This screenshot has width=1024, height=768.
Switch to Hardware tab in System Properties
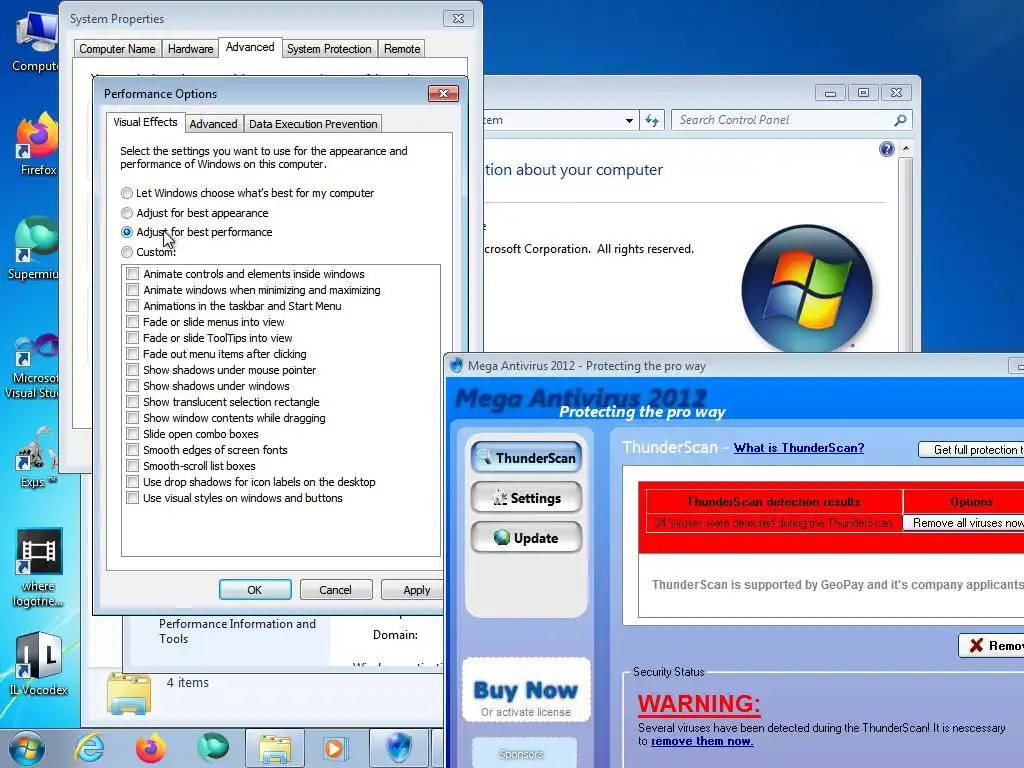190,49
